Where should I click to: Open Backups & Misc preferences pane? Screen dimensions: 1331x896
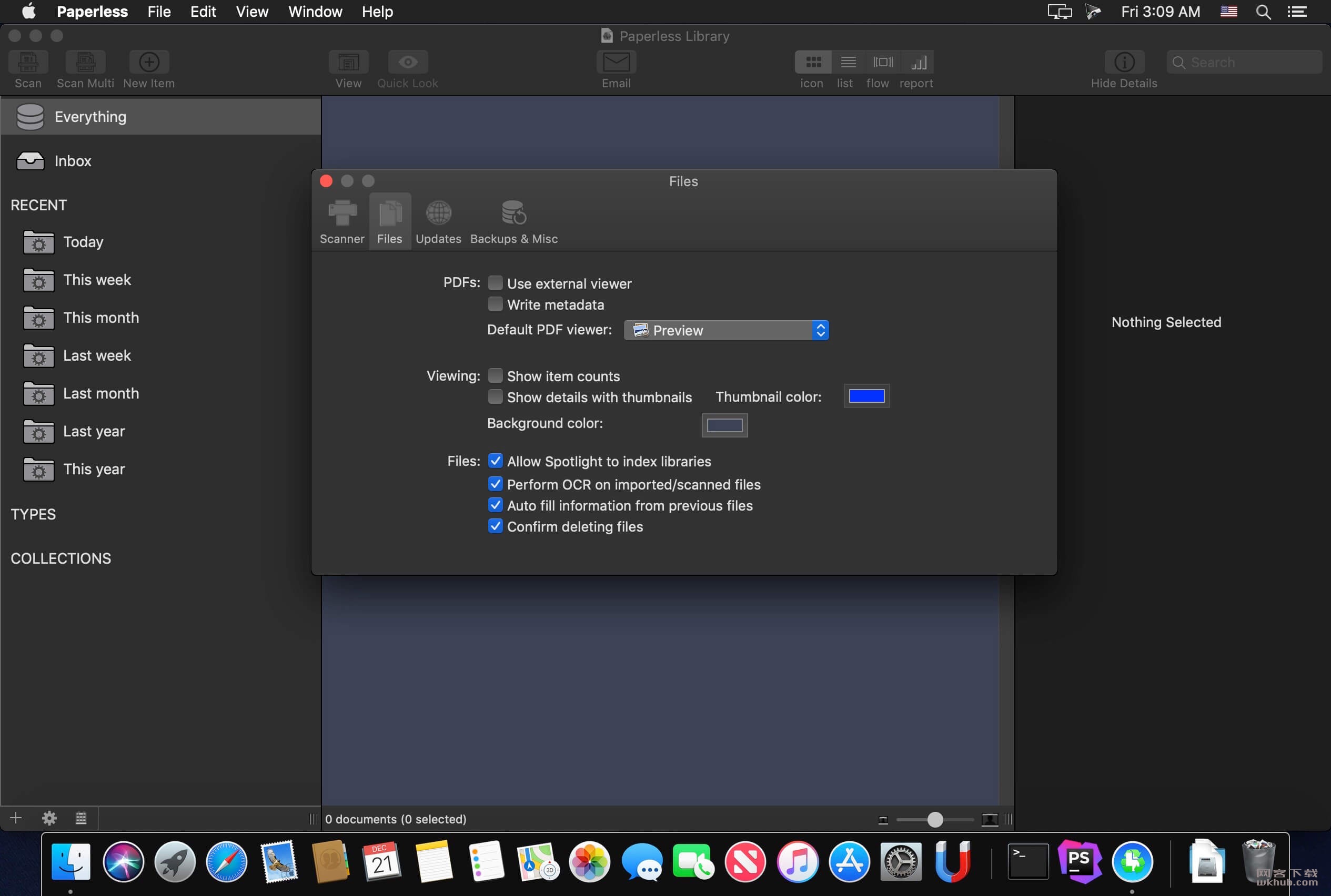(513, 222)
